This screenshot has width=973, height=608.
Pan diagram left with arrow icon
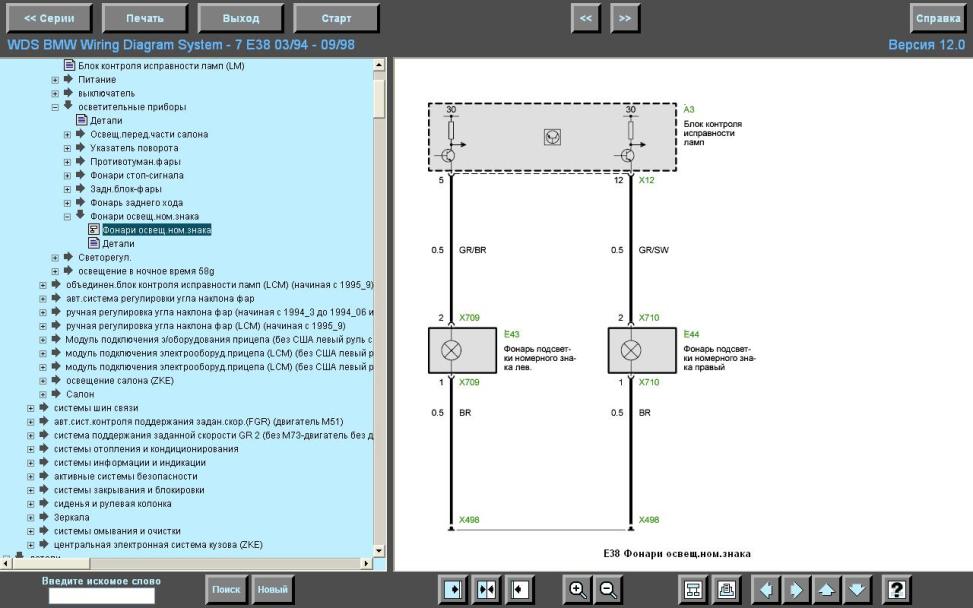(766, 589)
